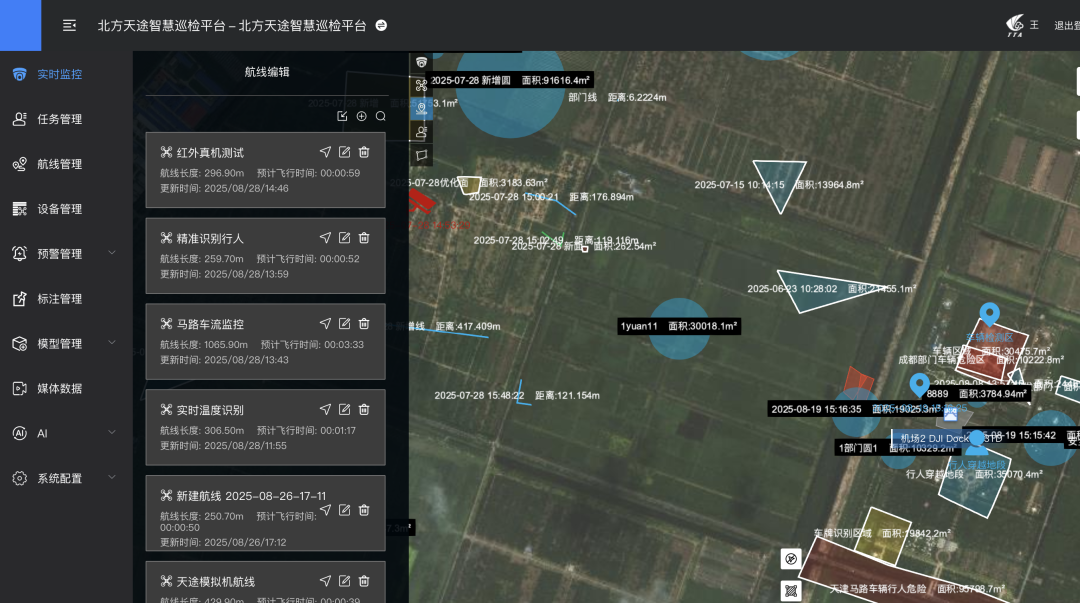Fly to the 马路车流监控 route
The width and height of the screenshot is (1080, 603).
coord(325,324)
